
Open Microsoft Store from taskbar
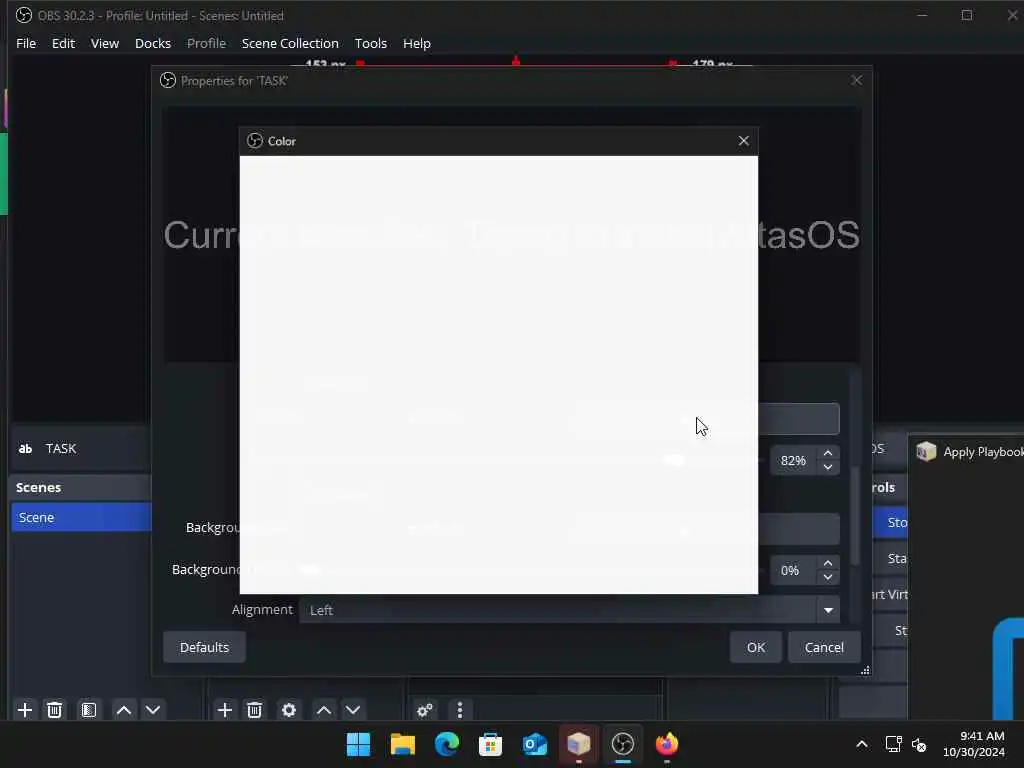coord(490,744)
